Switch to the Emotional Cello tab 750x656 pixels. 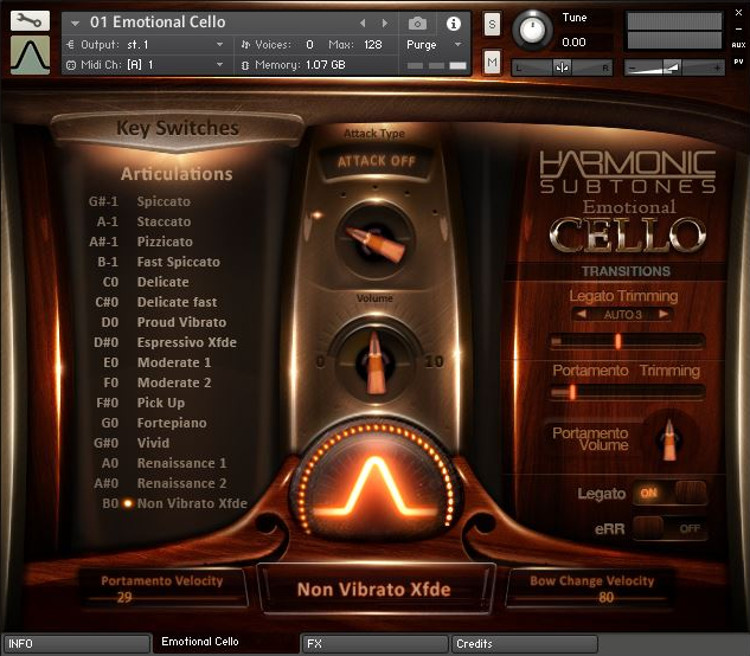[x=226, y=642]
